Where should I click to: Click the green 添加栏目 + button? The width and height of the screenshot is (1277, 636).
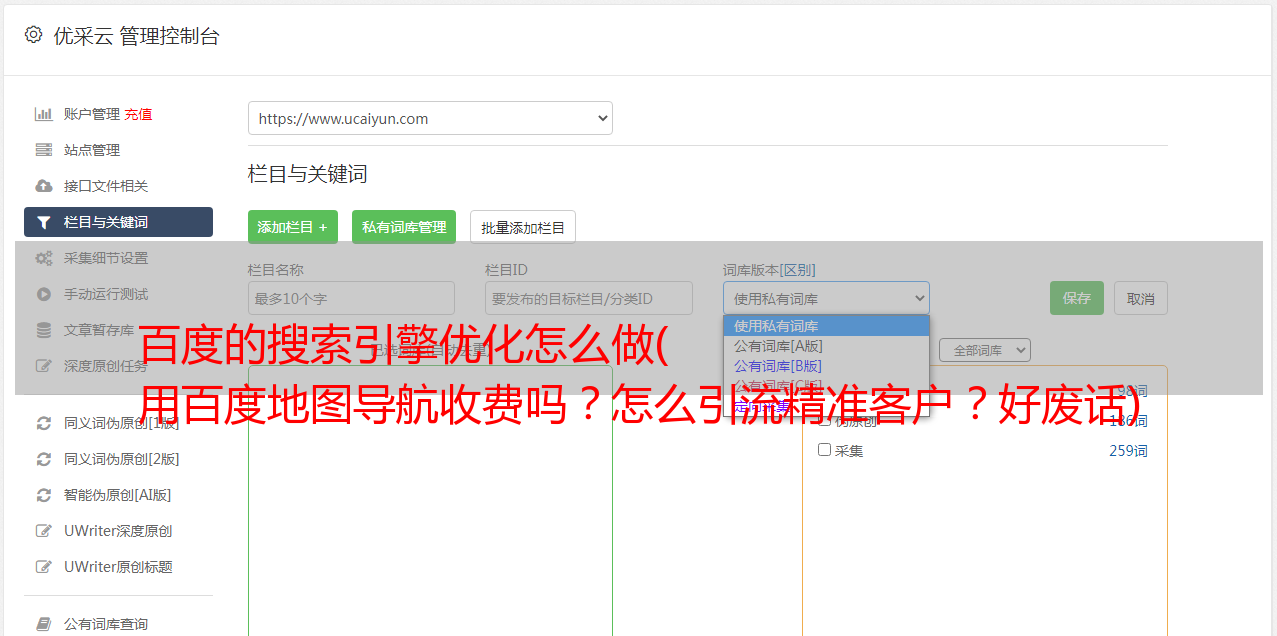point(293,227)
